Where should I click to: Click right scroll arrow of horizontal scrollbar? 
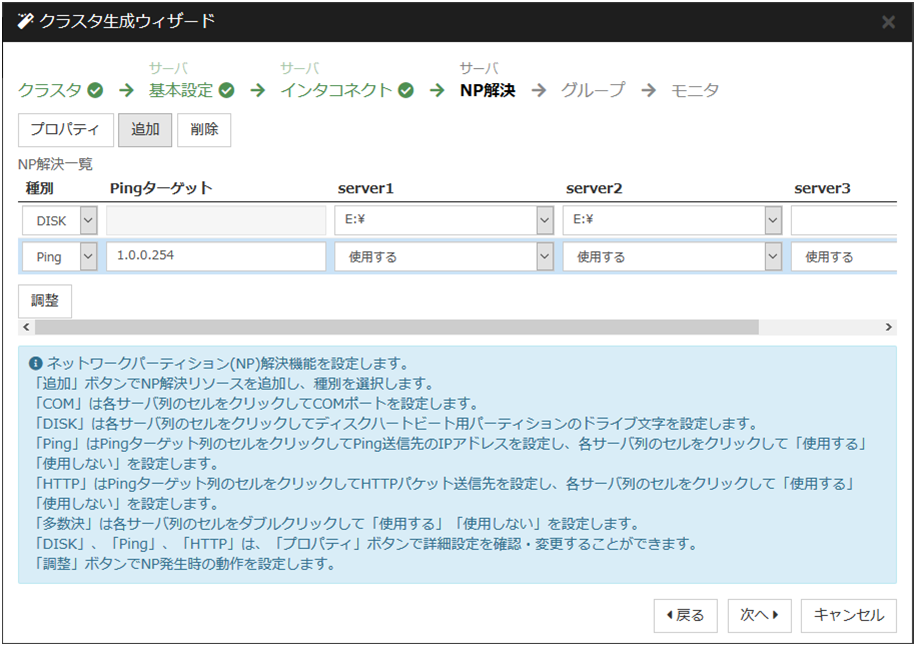888,327
